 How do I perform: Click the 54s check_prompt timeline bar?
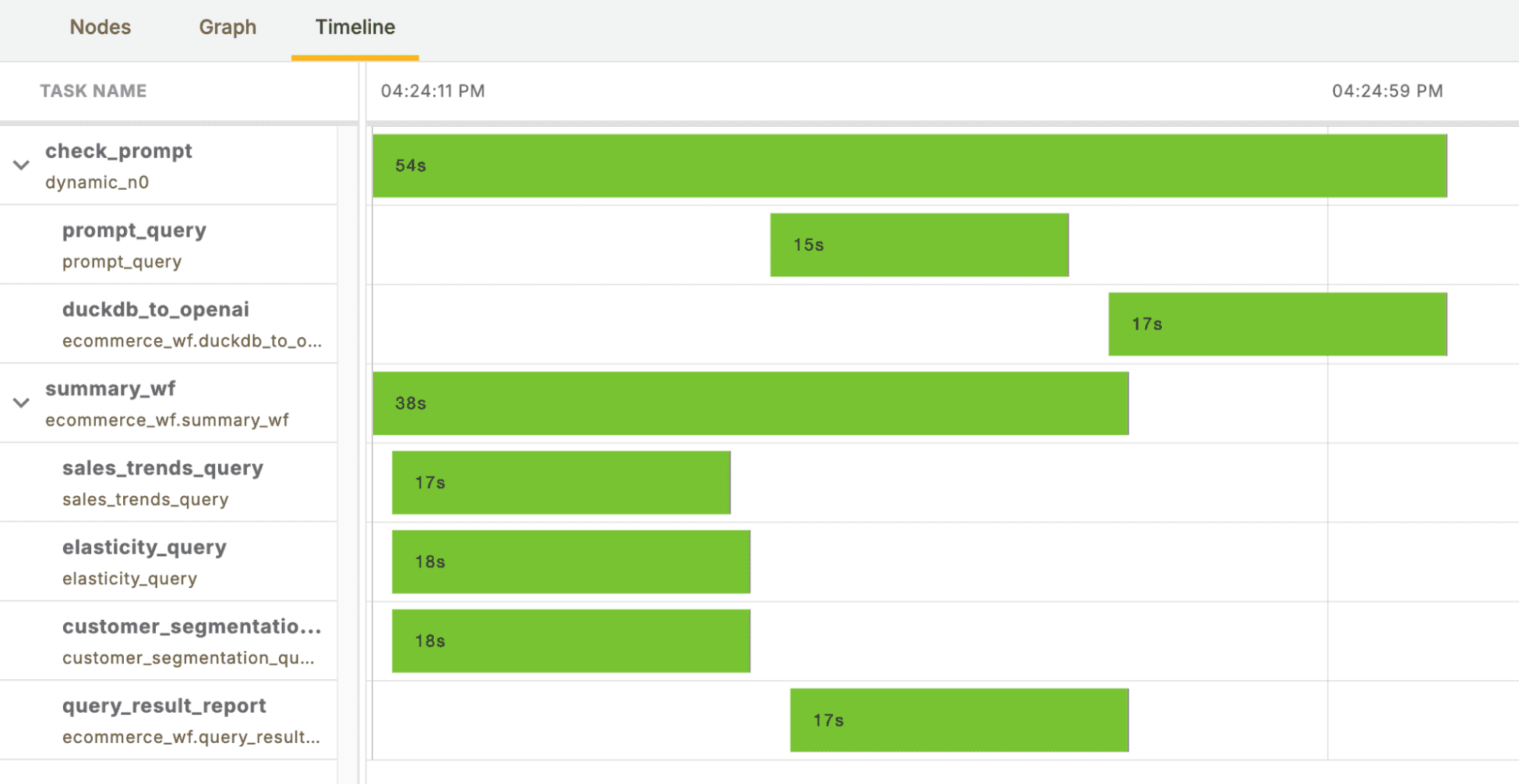tap(909, 166)
